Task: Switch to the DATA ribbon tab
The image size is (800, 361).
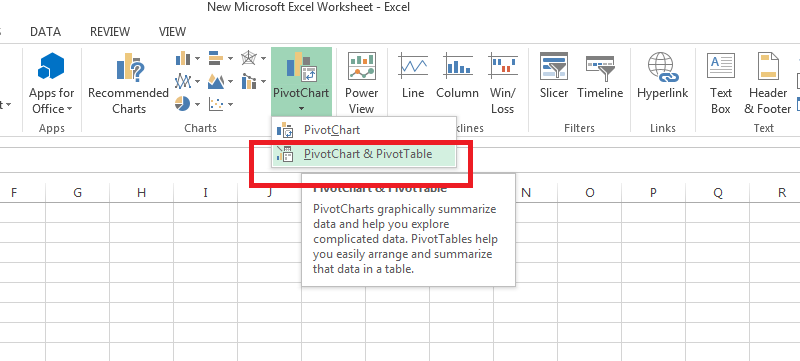Action: 45,32
